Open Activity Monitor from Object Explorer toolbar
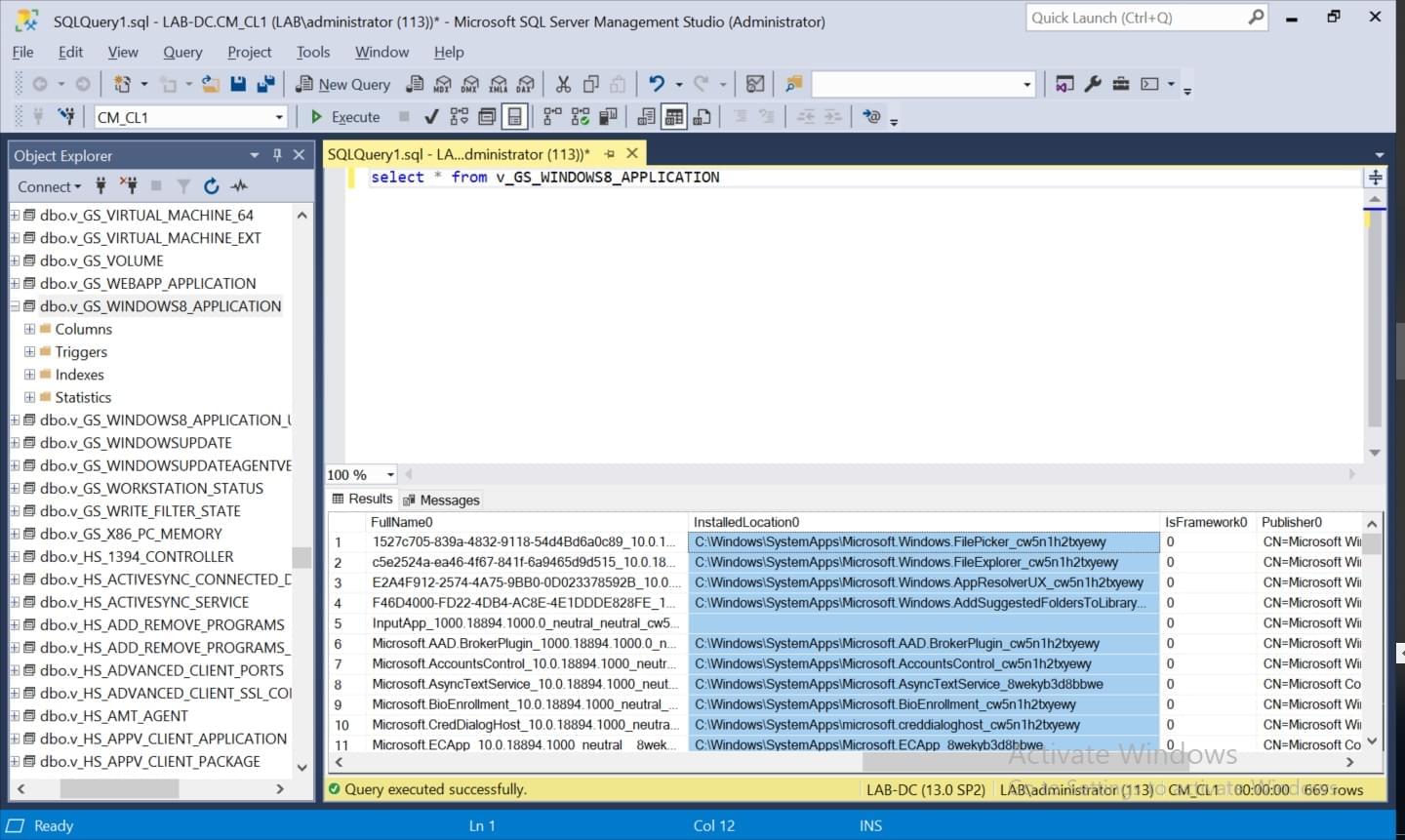This screenshot has width=1405, height=840. [239, 185]
